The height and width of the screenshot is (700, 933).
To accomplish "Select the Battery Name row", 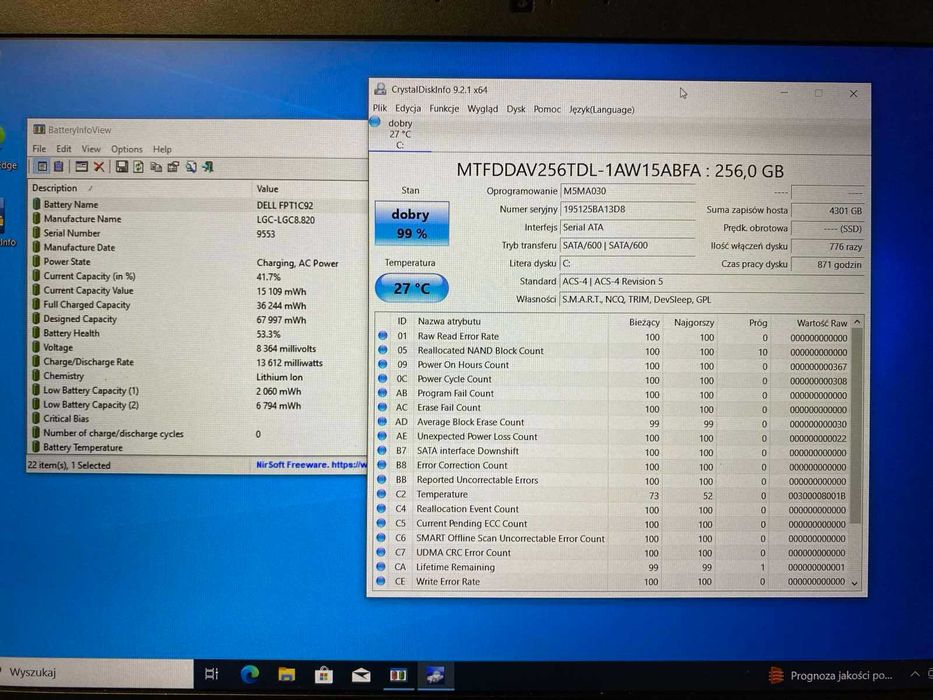I will tap(198, 205).
